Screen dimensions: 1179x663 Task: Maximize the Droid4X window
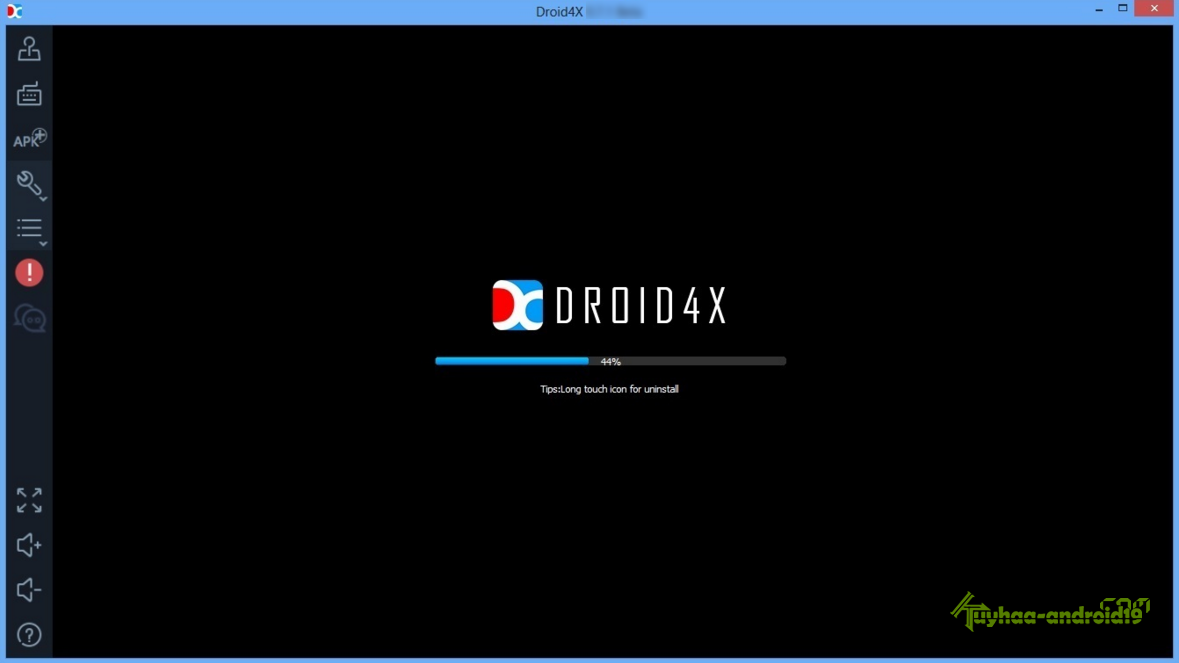coord(1123,9)
